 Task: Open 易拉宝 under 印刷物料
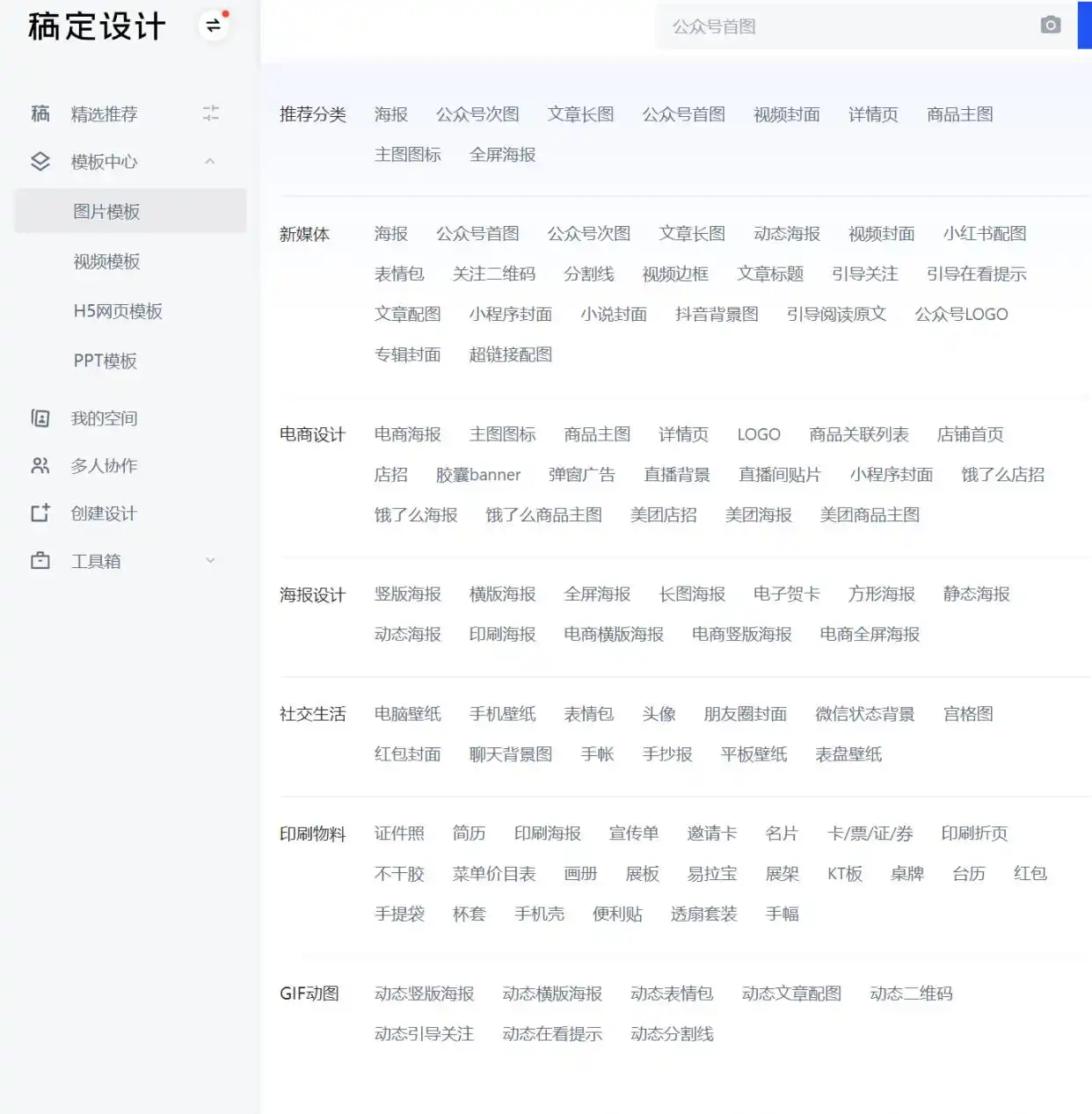711,874
